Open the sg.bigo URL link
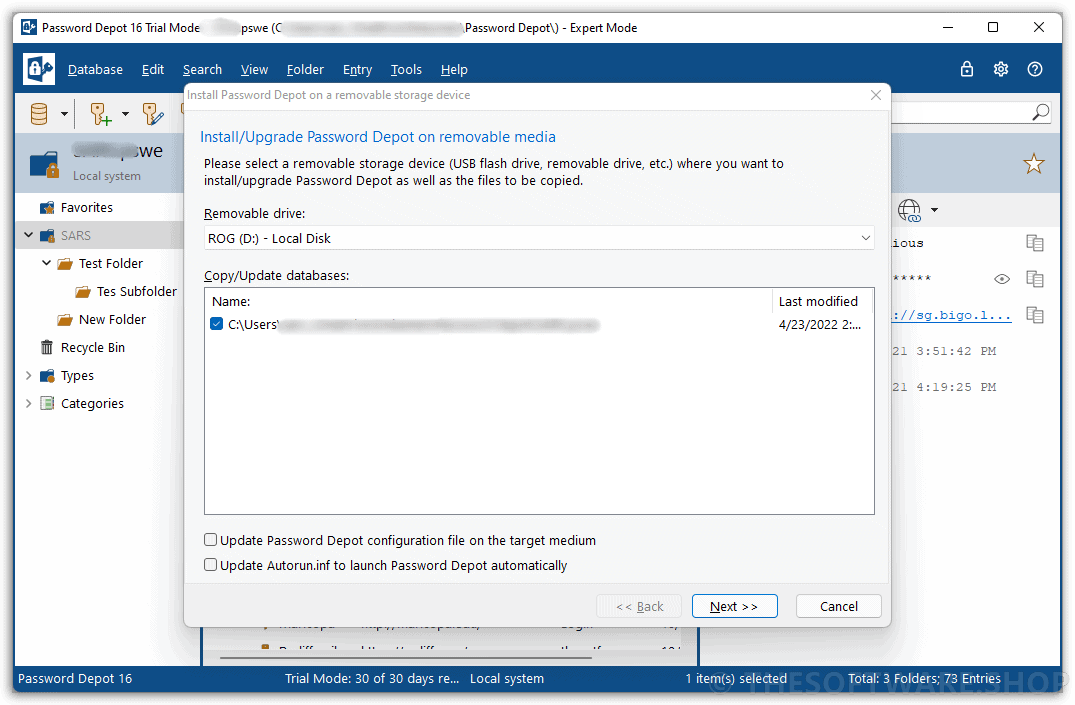Image resolution: width=1075 pixels, height=705 pixels. tap(952, 315)
